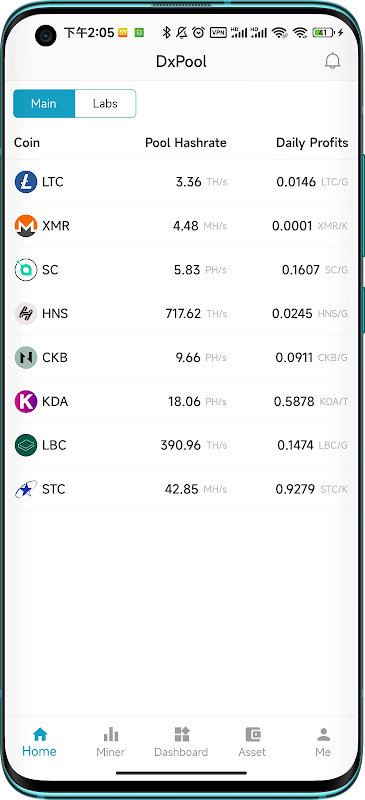Screen dimensions: 365x800
Task: Tap the Pool Hashrate column header
Action: tap(186, 143)
